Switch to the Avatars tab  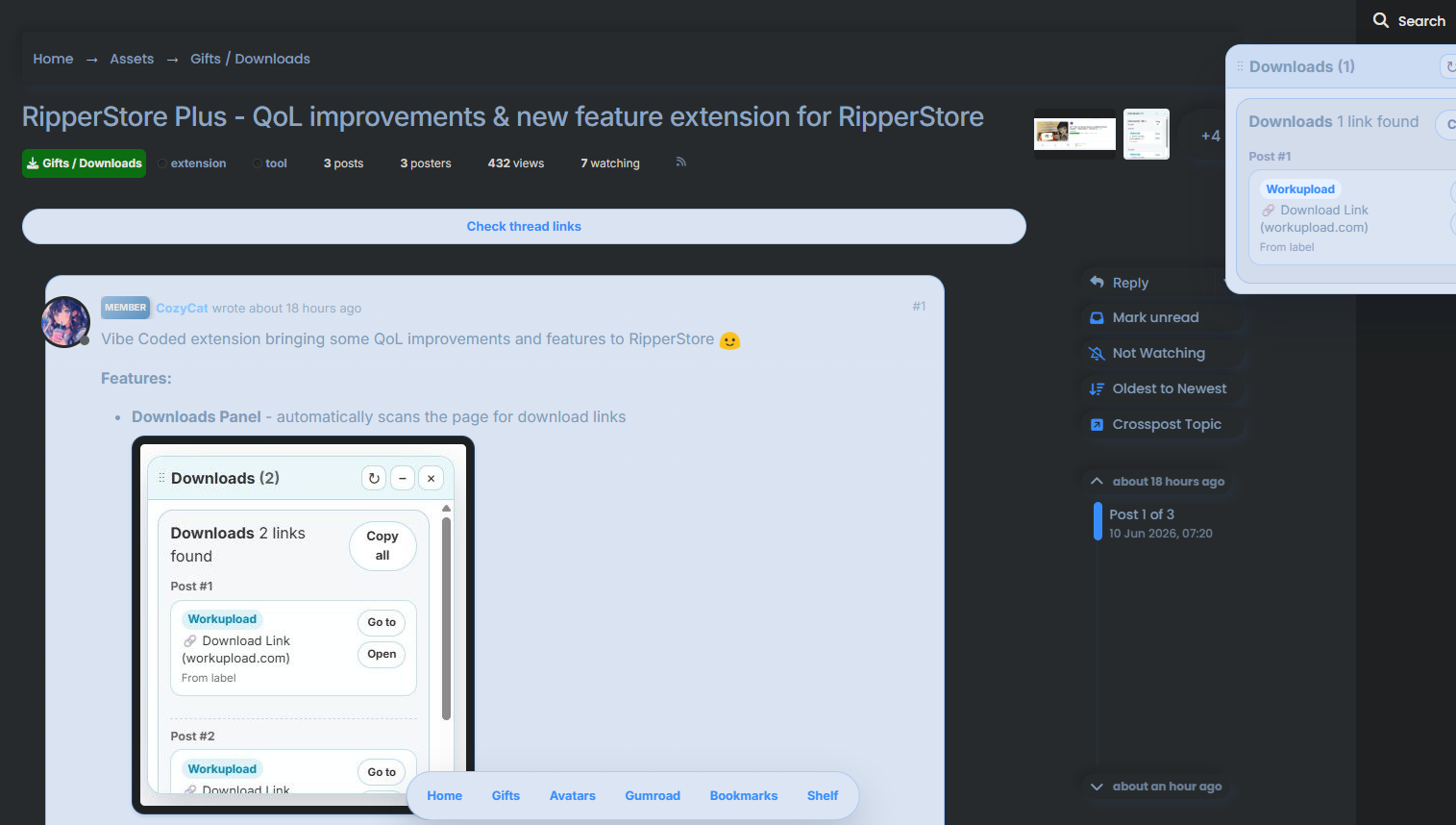573,796
